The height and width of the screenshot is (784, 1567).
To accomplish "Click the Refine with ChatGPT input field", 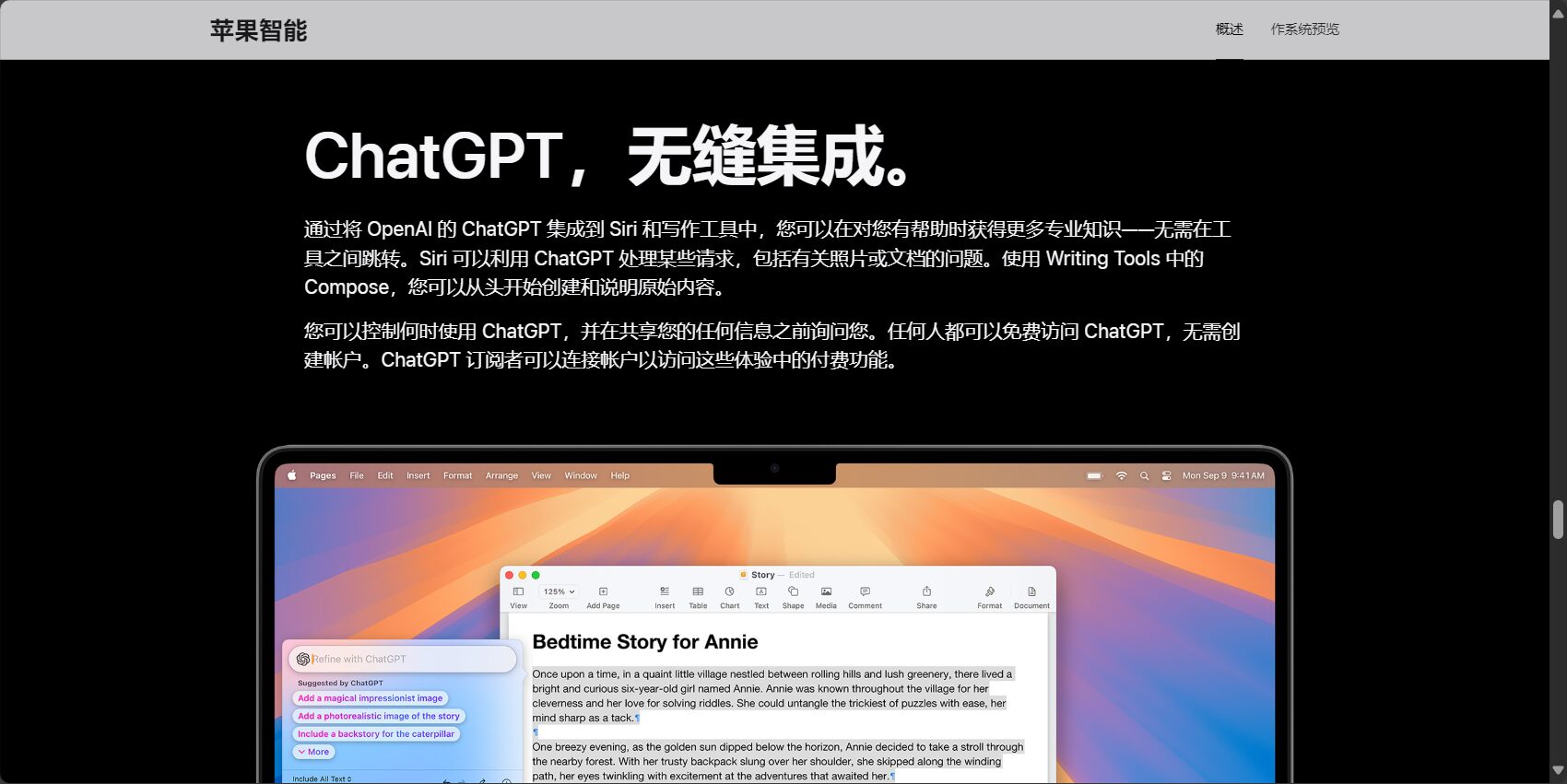I will pos(403,659).
